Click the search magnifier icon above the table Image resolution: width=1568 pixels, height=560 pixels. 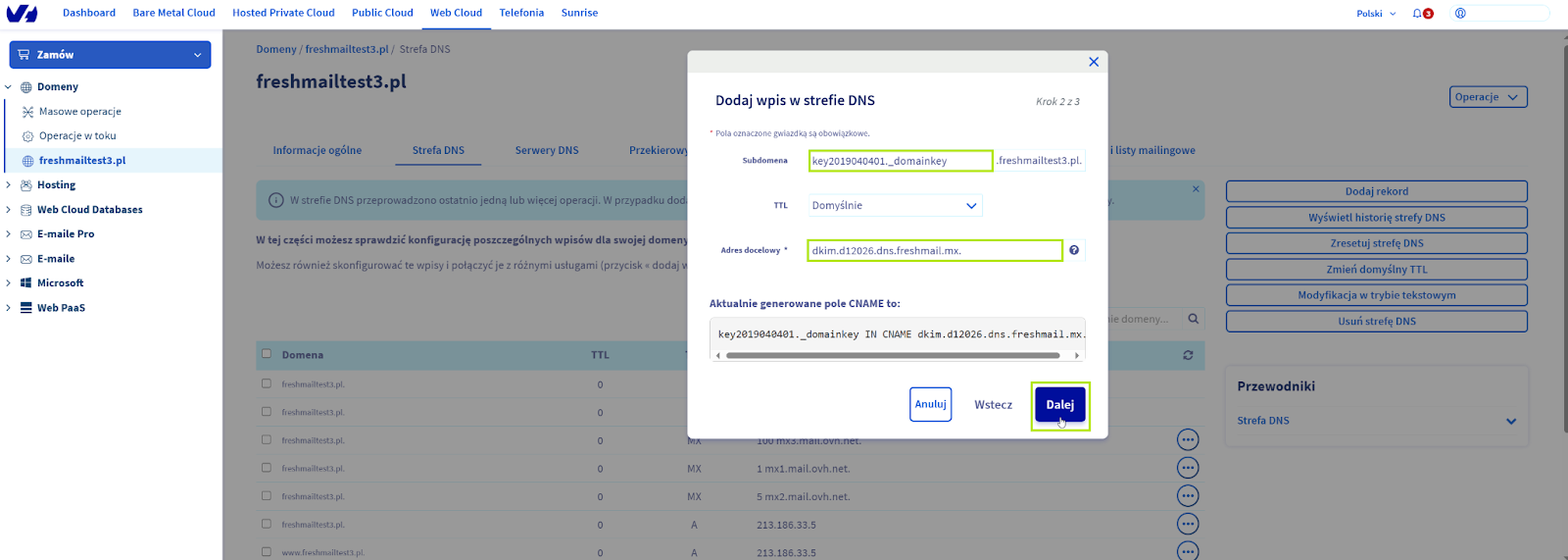(1193, 319)
